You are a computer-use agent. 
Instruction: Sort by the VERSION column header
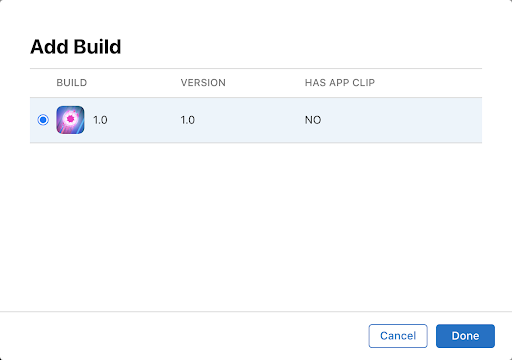pyautogui.click(x=203, y=83)
